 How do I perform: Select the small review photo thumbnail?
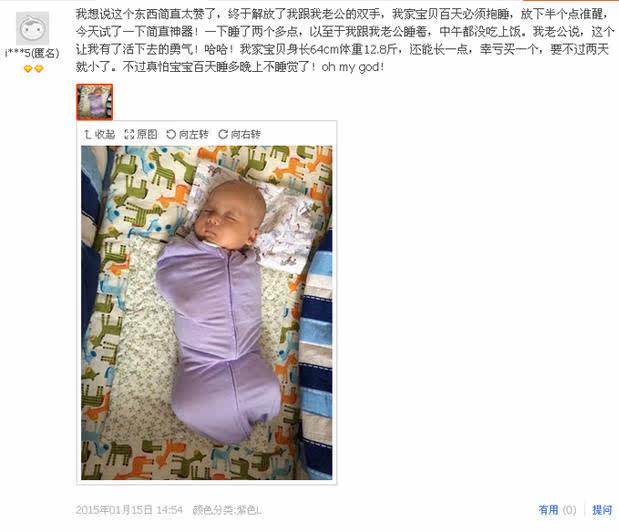click(x=94, y=102)
